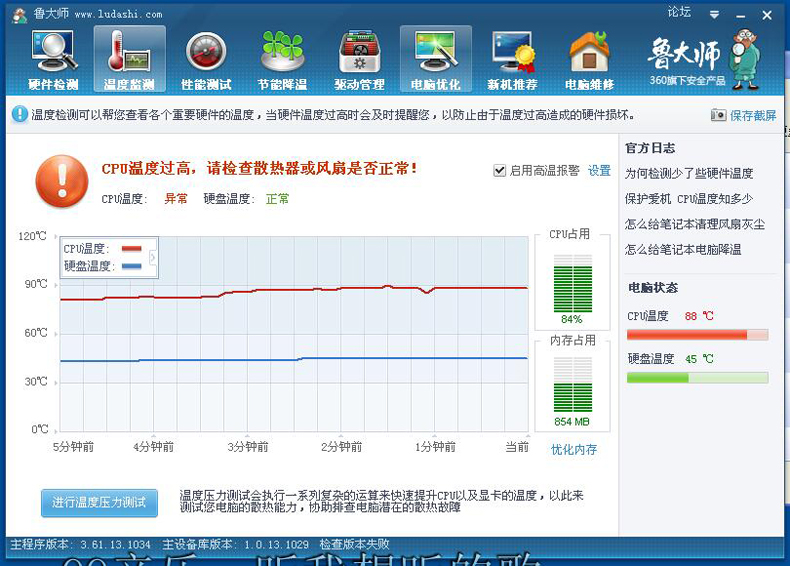Open the 电脑优化 monitor icon
790x566 pixels.
pos(436,60)
